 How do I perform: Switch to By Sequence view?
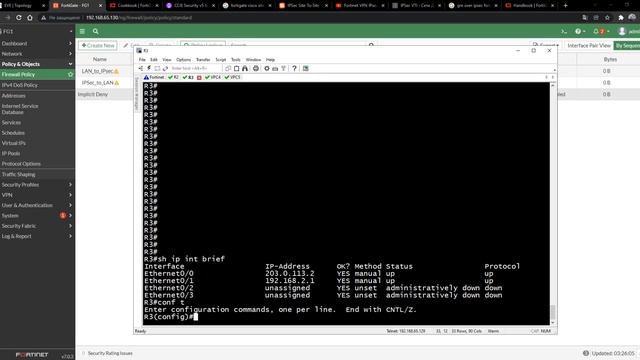(627, 46)
